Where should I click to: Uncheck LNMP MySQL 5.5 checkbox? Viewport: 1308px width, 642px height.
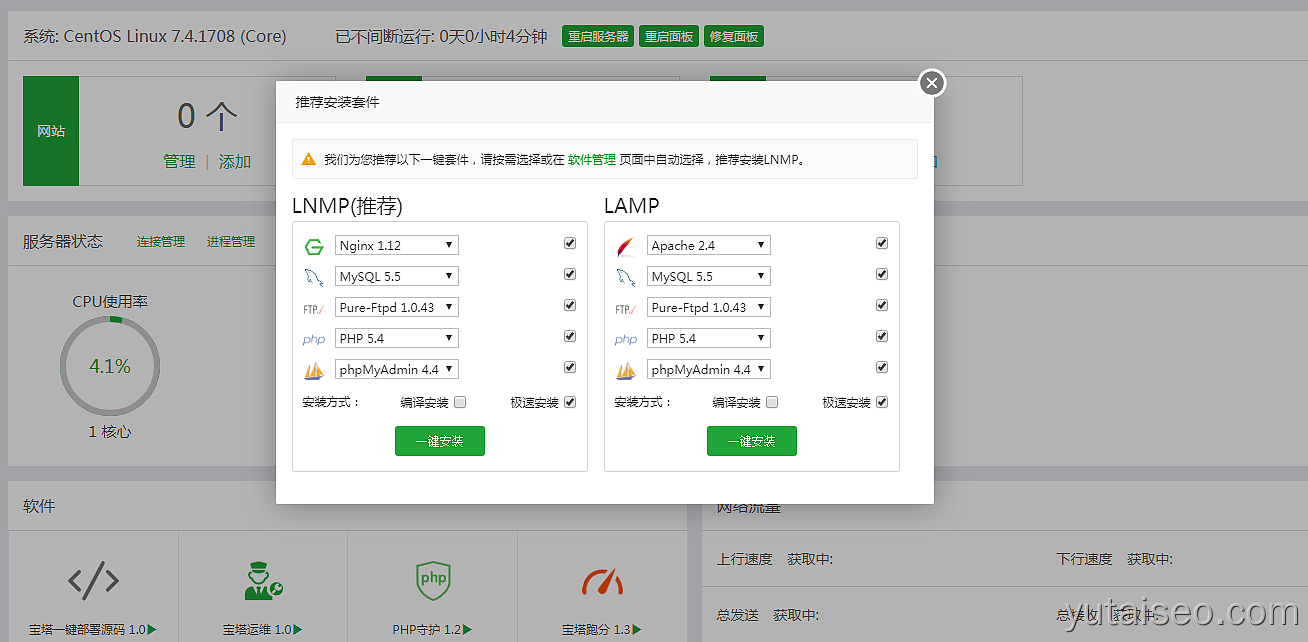tap(570, 274)
